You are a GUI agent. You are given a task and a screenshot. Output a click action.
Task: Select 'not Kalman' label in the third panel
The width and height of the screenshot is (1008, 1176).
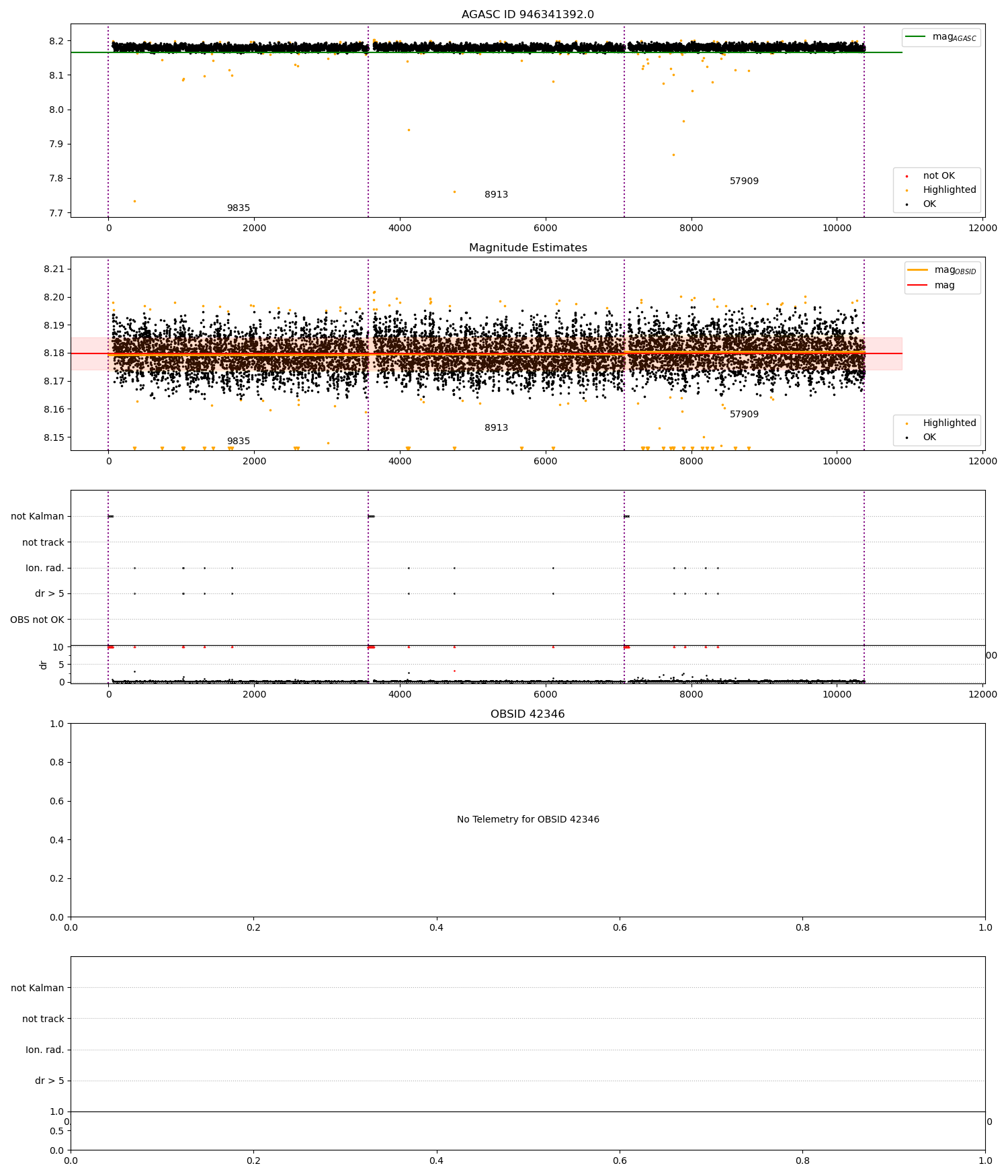(38, 517)
